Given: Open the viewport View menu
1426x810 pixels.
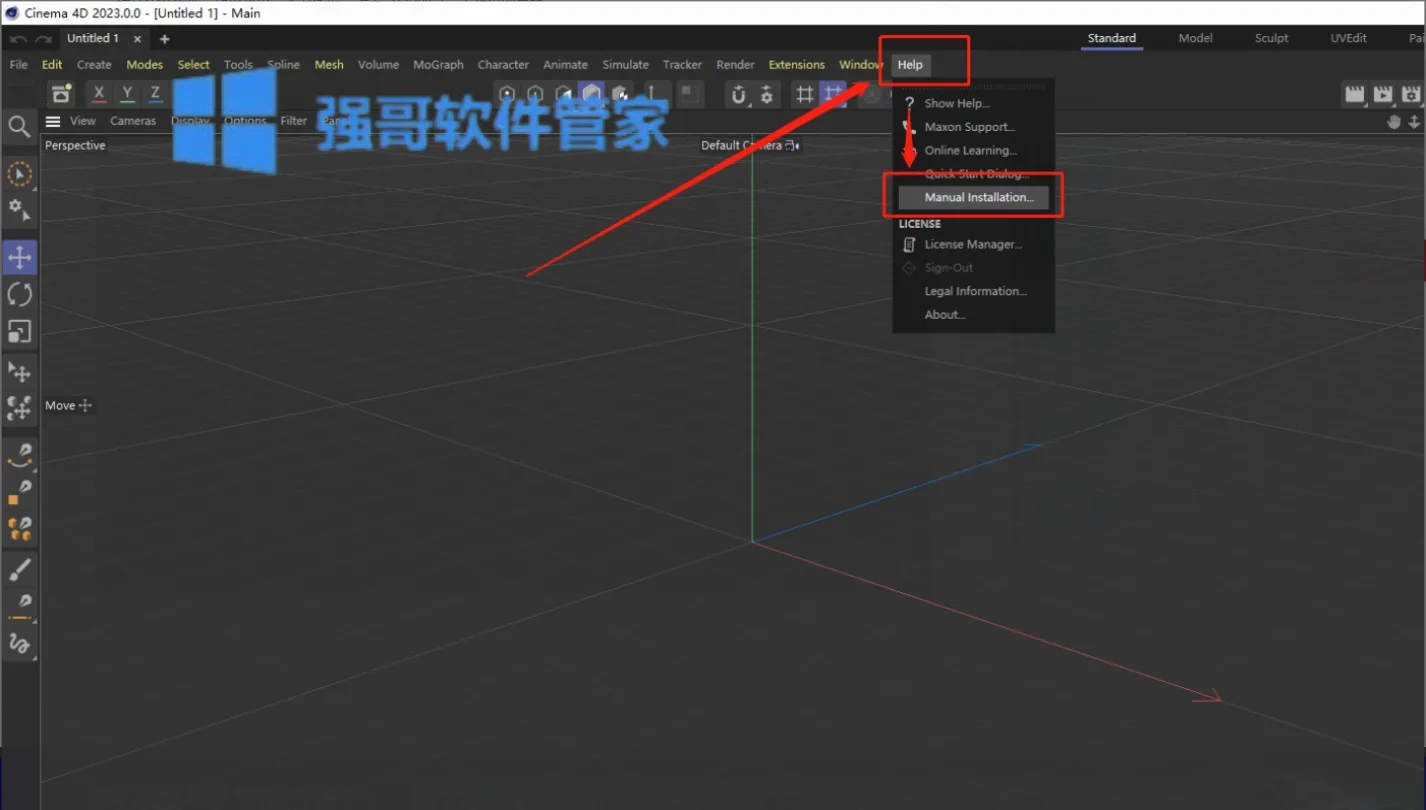Looking at the screenshot, I should 83,121.
